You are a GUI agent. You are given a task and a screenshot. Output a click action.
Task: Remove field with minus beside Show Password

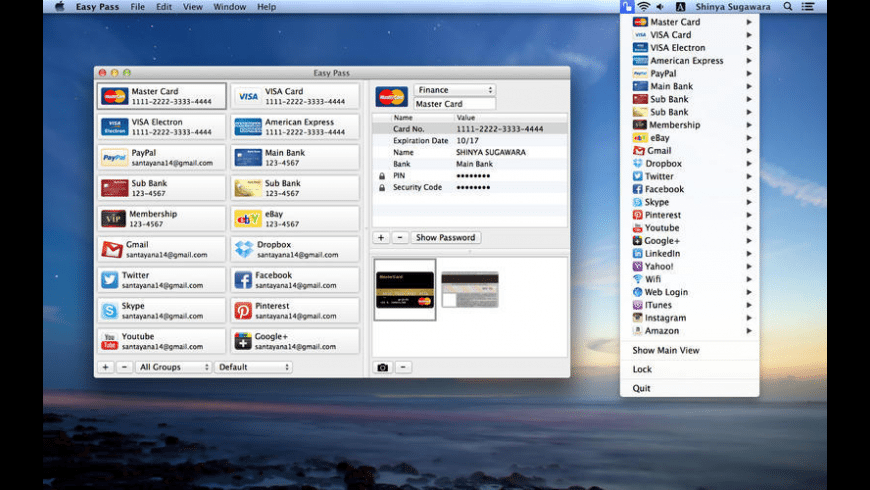click(x=399, y=238)
